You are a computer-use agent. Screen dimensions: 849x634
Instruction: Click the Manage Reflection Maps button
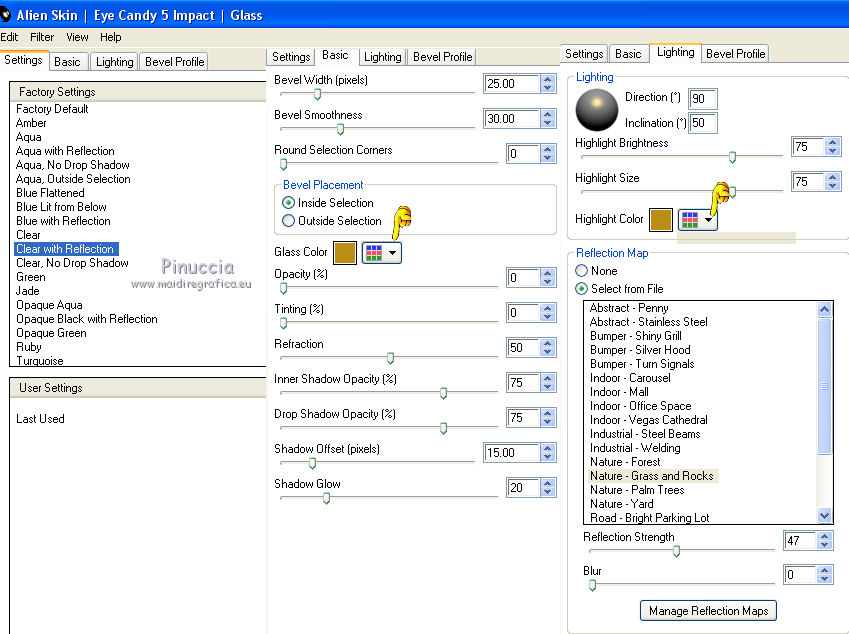708,610
